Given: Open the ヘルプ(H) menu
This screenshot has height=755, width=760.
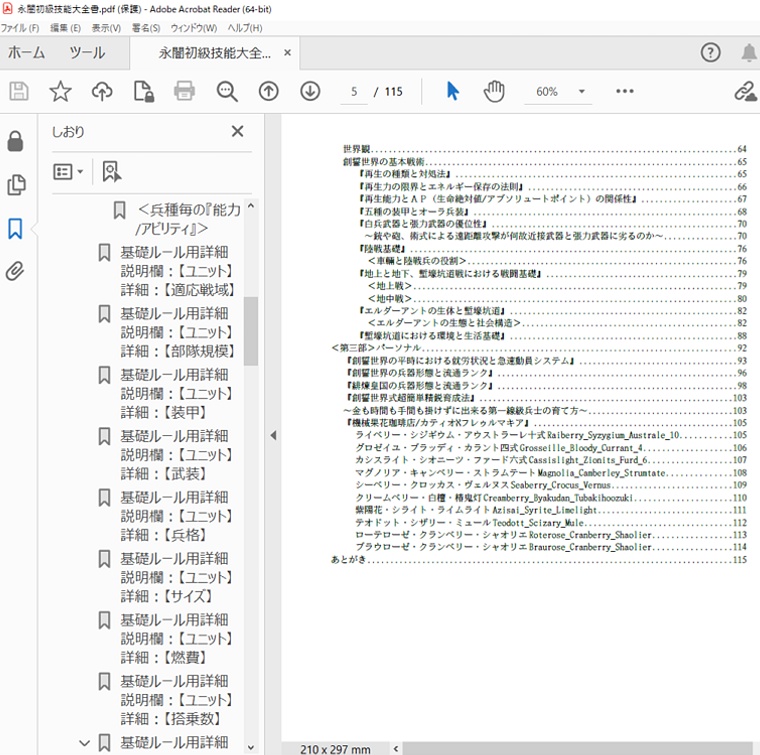Looking at the screenshot, I should [245, 28].
